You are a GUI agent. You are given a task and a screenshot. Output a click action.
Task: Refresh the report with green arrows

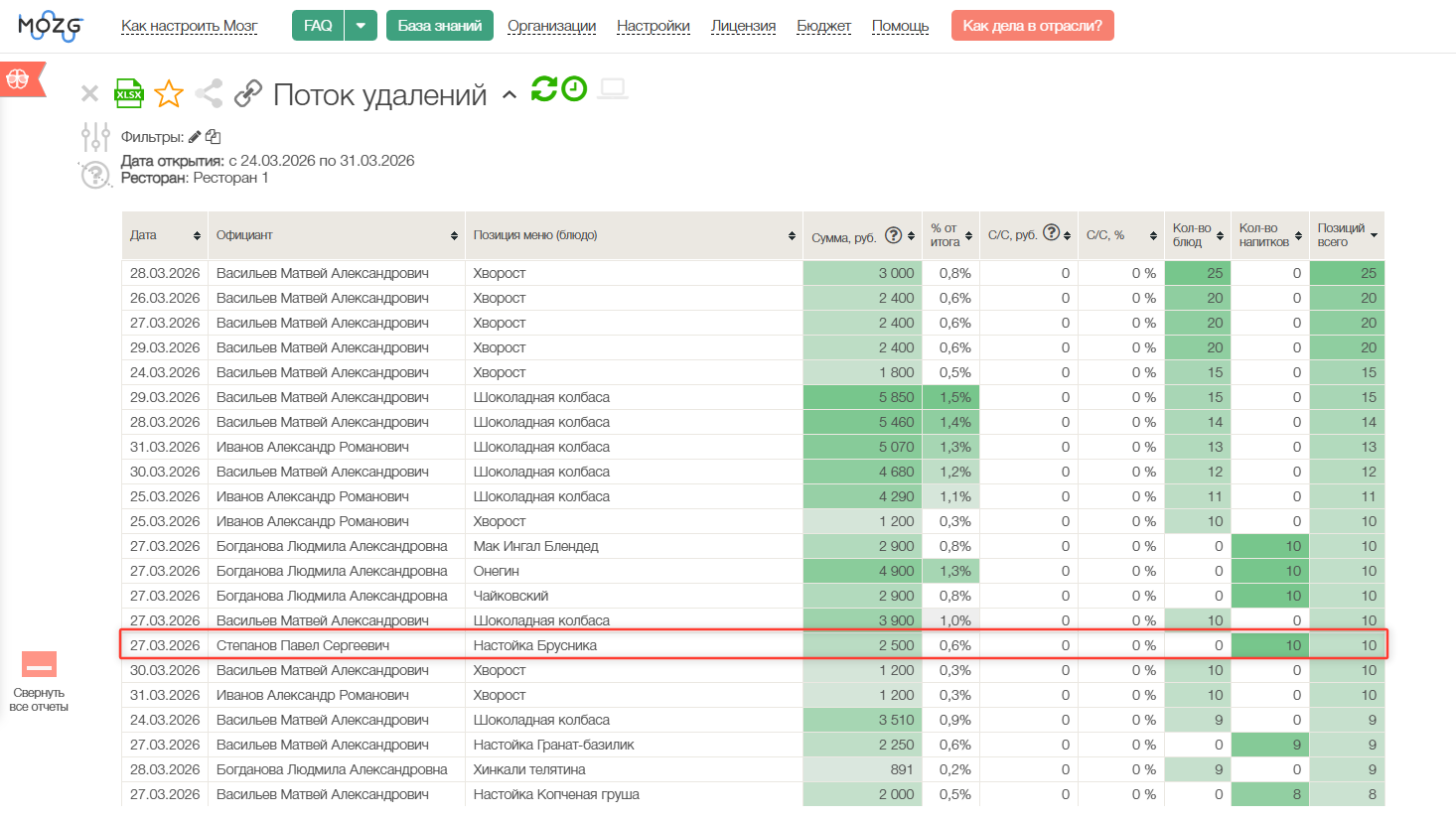544,88
